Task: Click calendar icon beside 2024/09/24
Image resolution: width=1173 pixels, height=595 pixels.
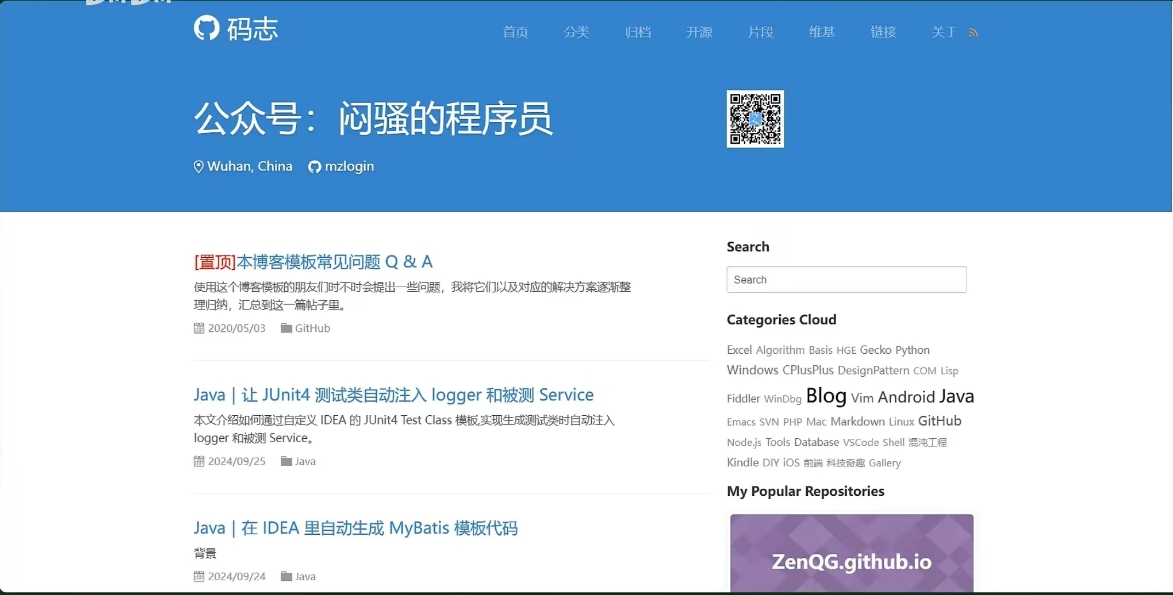Action: click(x=199, y=576)
